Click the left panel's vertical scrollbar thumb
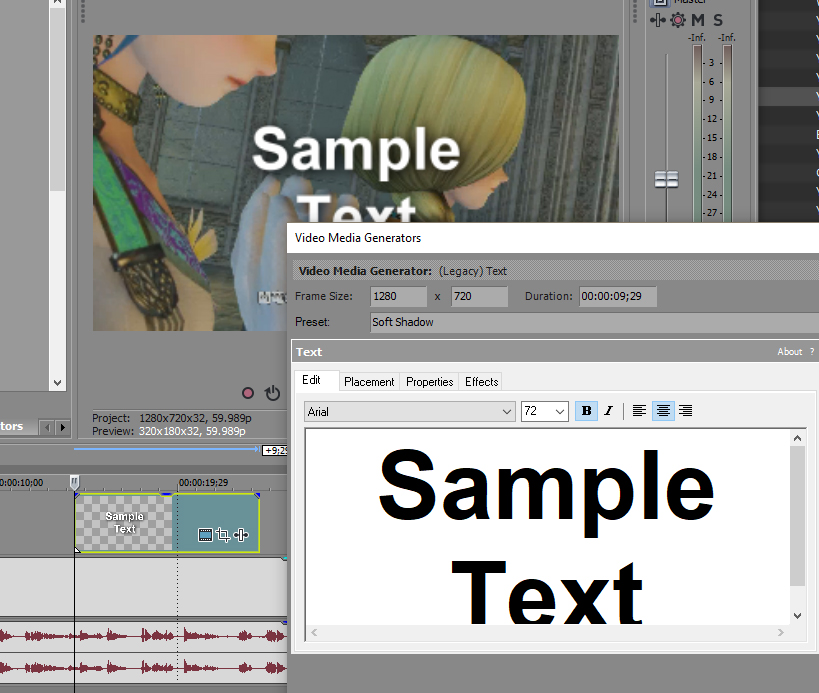Viewport: 819px width, 693px height. point(57,99)
